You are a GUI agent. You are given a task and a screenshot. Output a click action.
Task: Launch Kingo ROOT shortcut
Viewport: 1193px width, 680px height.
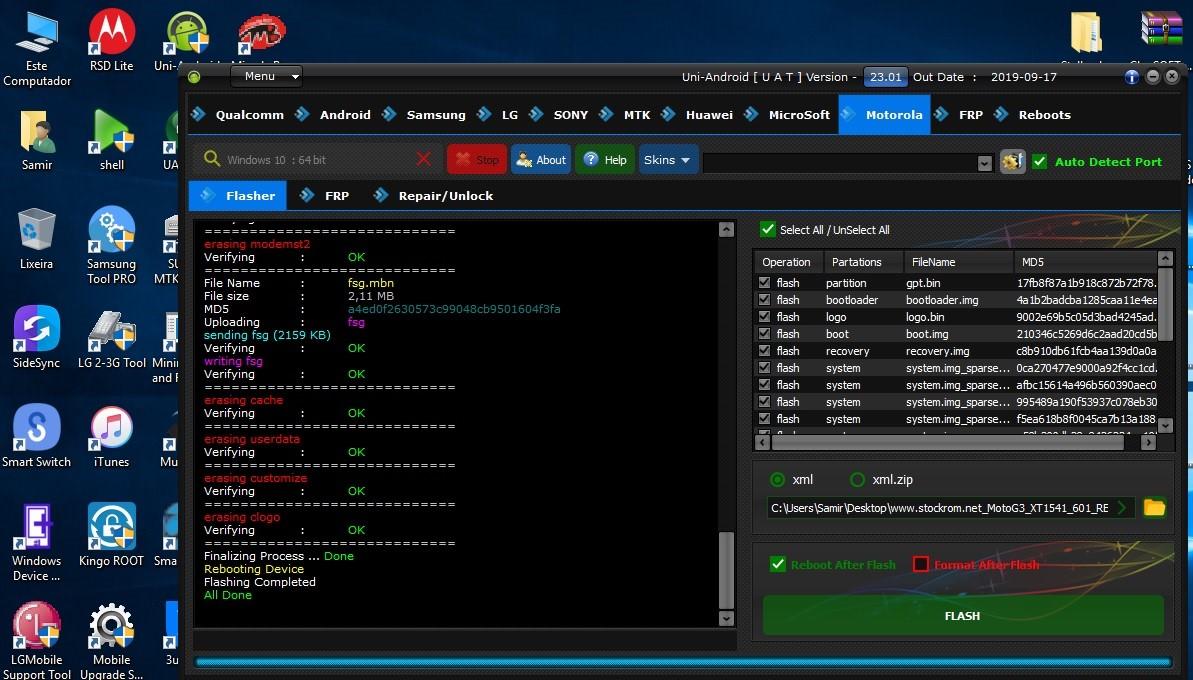tap(112, 535)
